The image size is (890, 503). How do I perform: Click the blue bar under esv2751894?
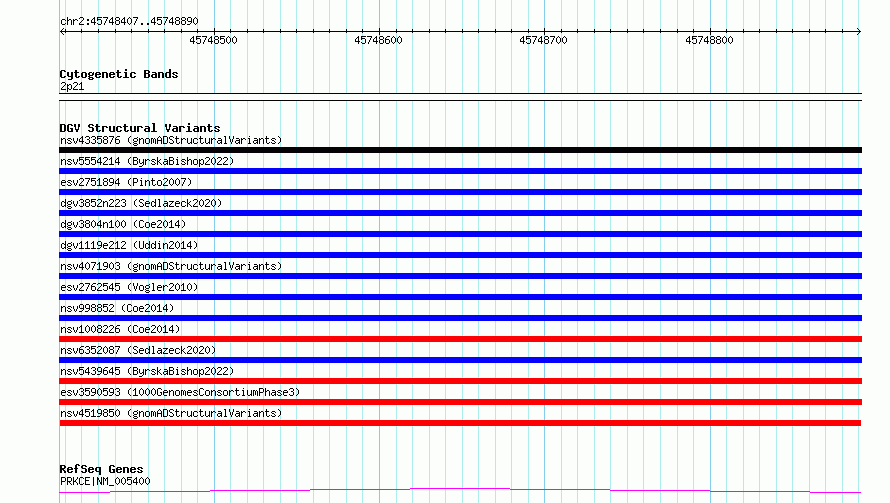click(460, 192)
